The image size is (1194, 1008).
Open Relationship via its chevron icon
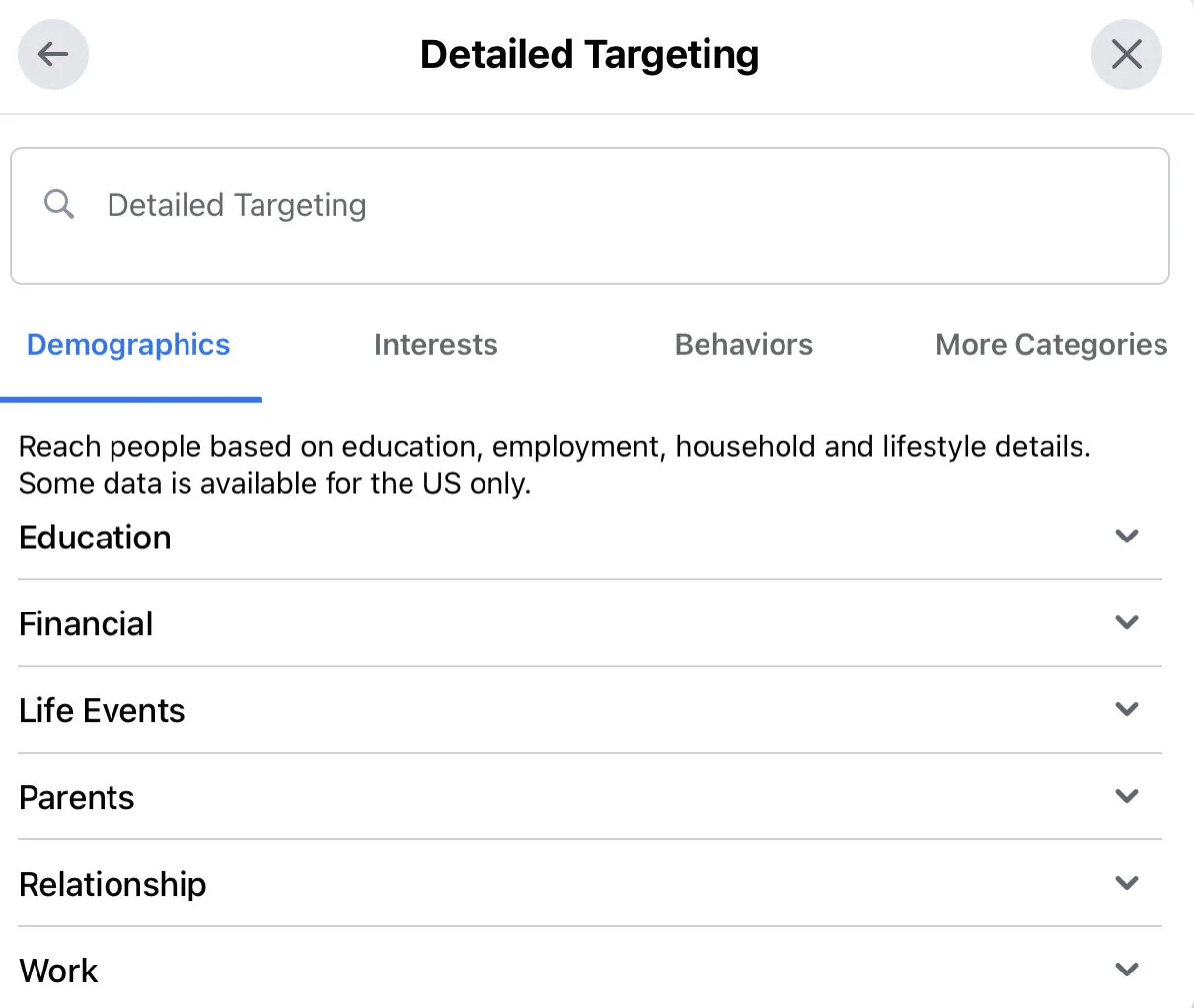pos(1127,884)
